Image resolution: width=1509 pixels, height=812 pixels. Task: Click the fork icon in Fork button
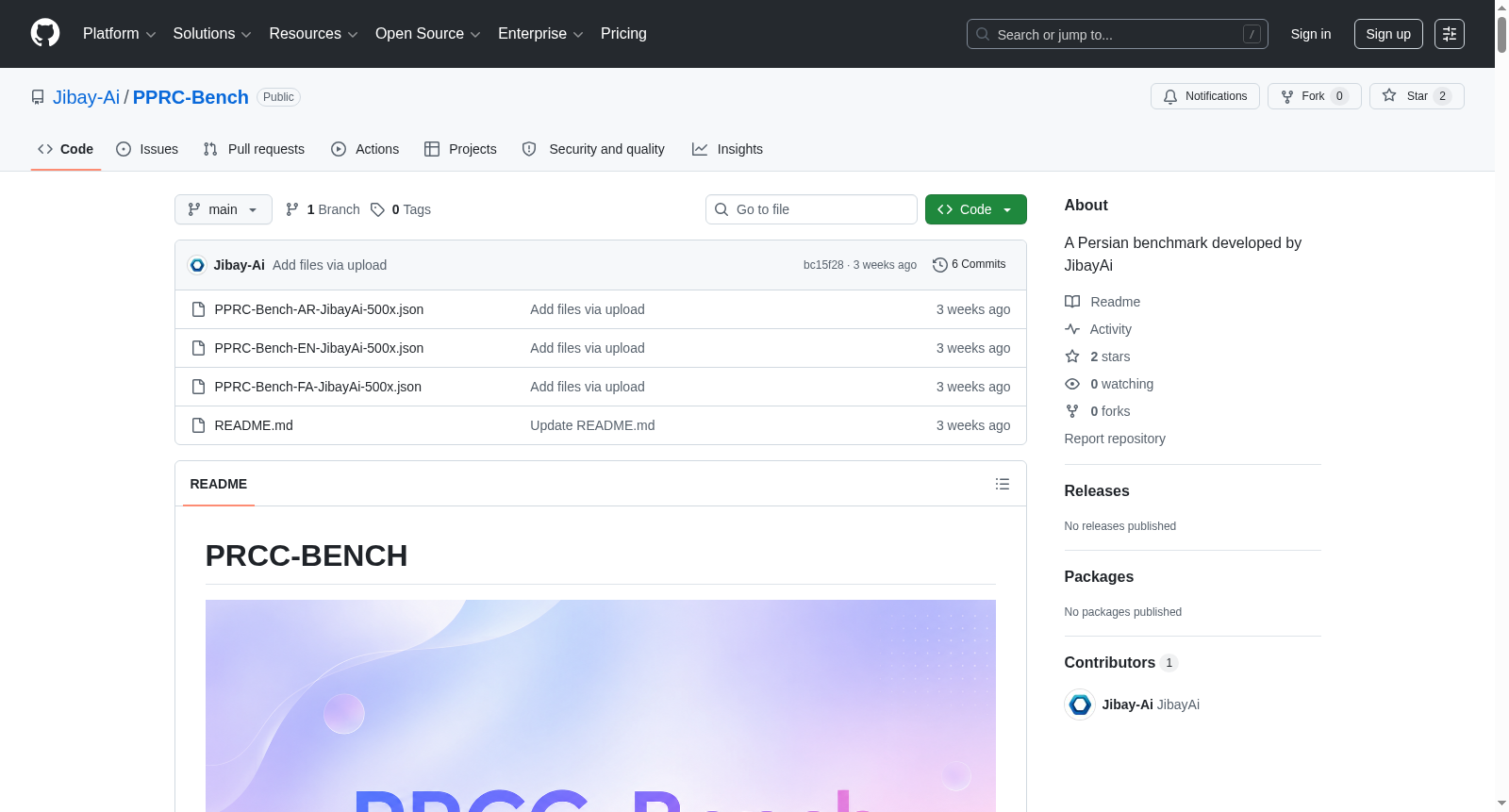[x=1287, y=96]
